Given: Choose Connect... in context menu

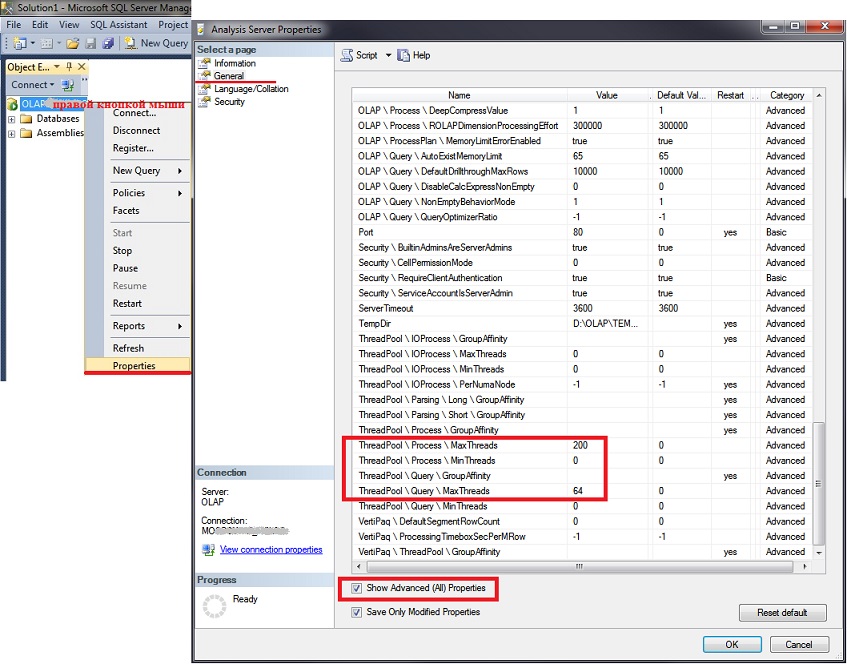Looking at the screenshot, I should coord(135,113).
